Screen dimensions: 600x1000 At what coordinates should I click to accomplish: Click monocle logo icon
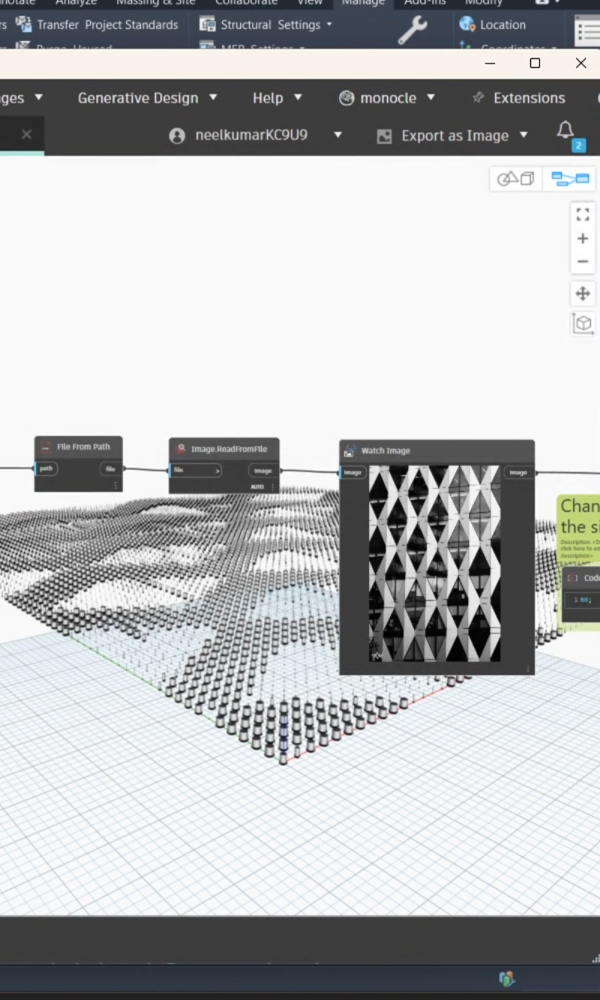point(346,98)
